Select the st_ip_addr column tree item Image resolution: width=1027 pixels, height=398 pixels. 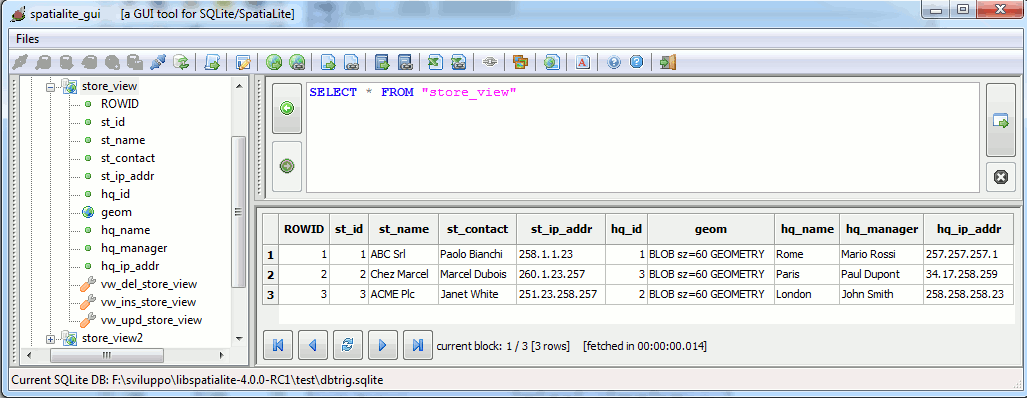(x=128, y=176)
